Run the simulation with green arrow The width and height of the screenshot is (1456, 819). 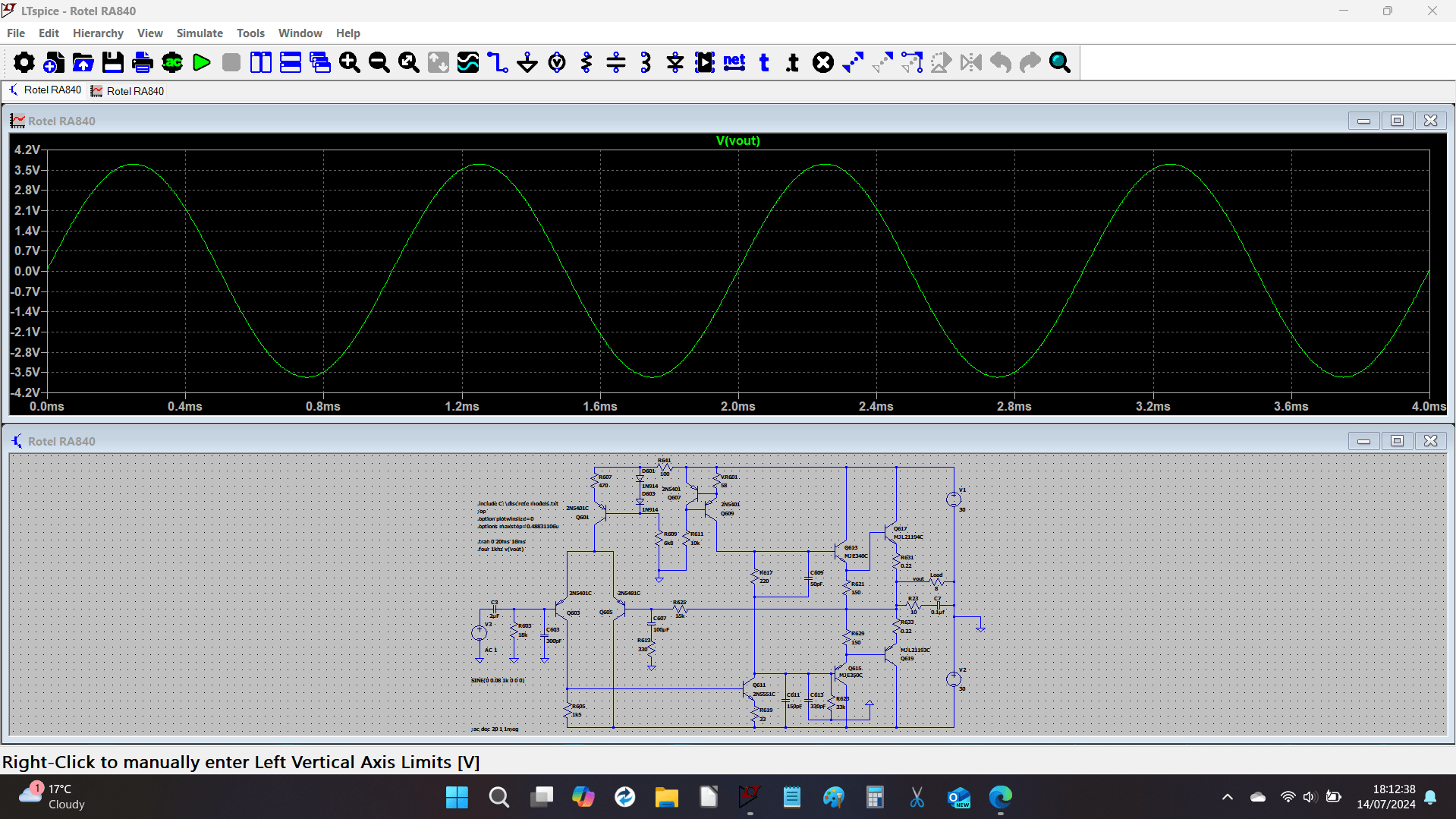click(x=201, y=62)
